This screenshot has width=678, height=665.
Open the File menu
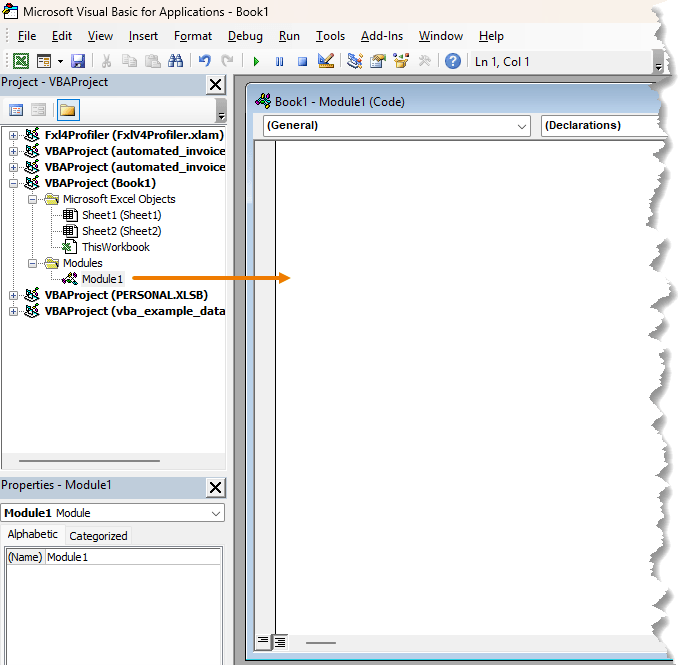pos(27,36)
